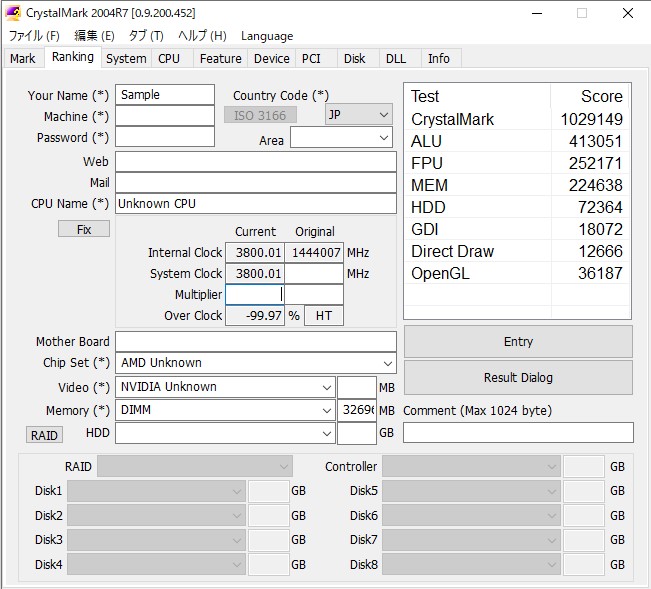Focus the Mail input field
This screenshot has width=651, height=589.
(x=256, y=183)
